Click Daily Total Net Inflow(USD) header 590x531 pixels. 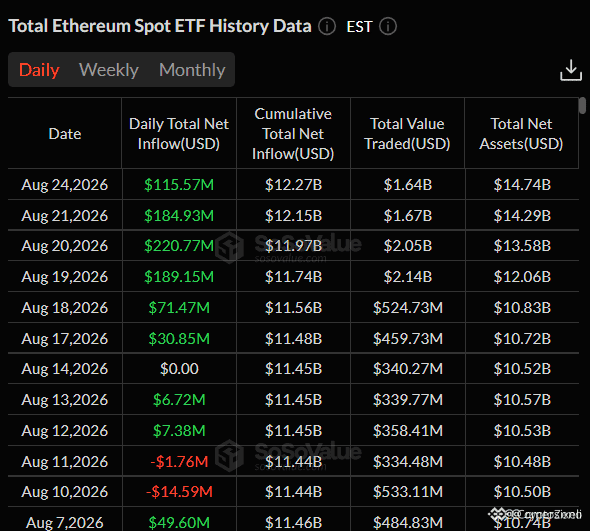tap(179, 134)
